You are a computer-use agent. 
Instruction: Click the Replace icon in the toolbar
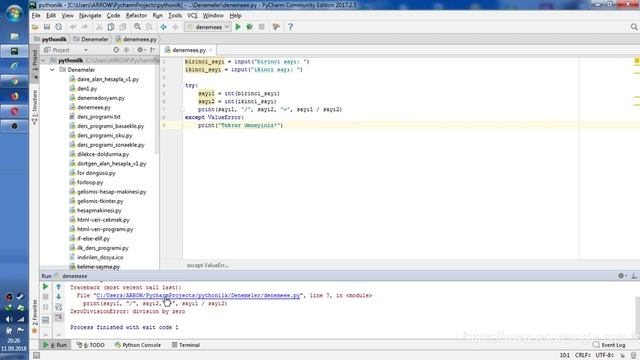149,27
